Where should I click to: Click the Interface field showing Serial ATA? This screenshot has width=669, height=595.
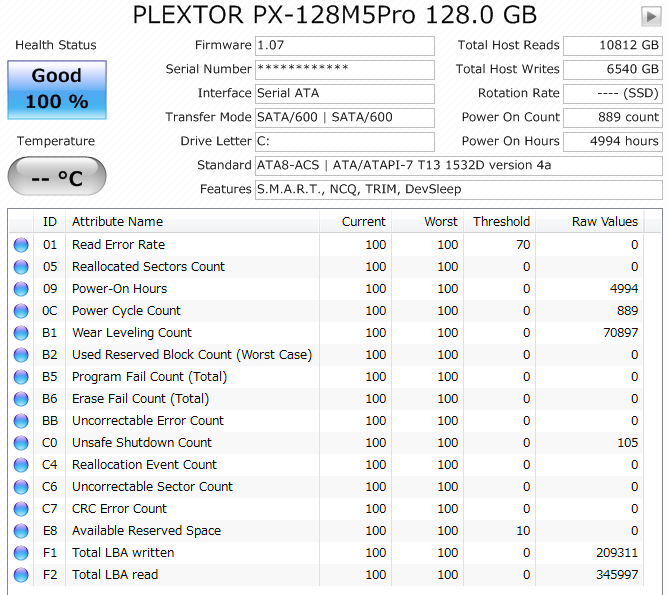click(345, 93)
